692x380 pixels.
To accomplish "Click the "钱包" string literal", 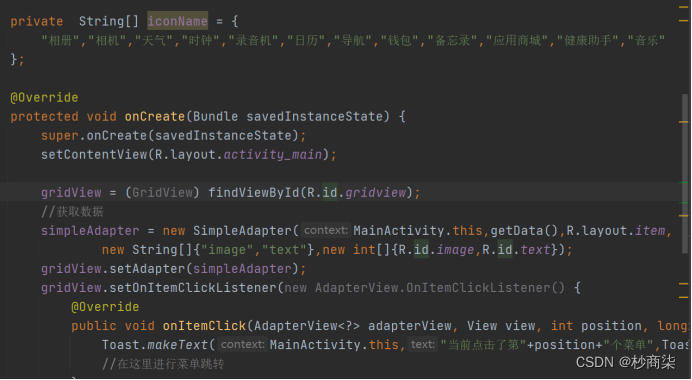I will click(401, 41).
